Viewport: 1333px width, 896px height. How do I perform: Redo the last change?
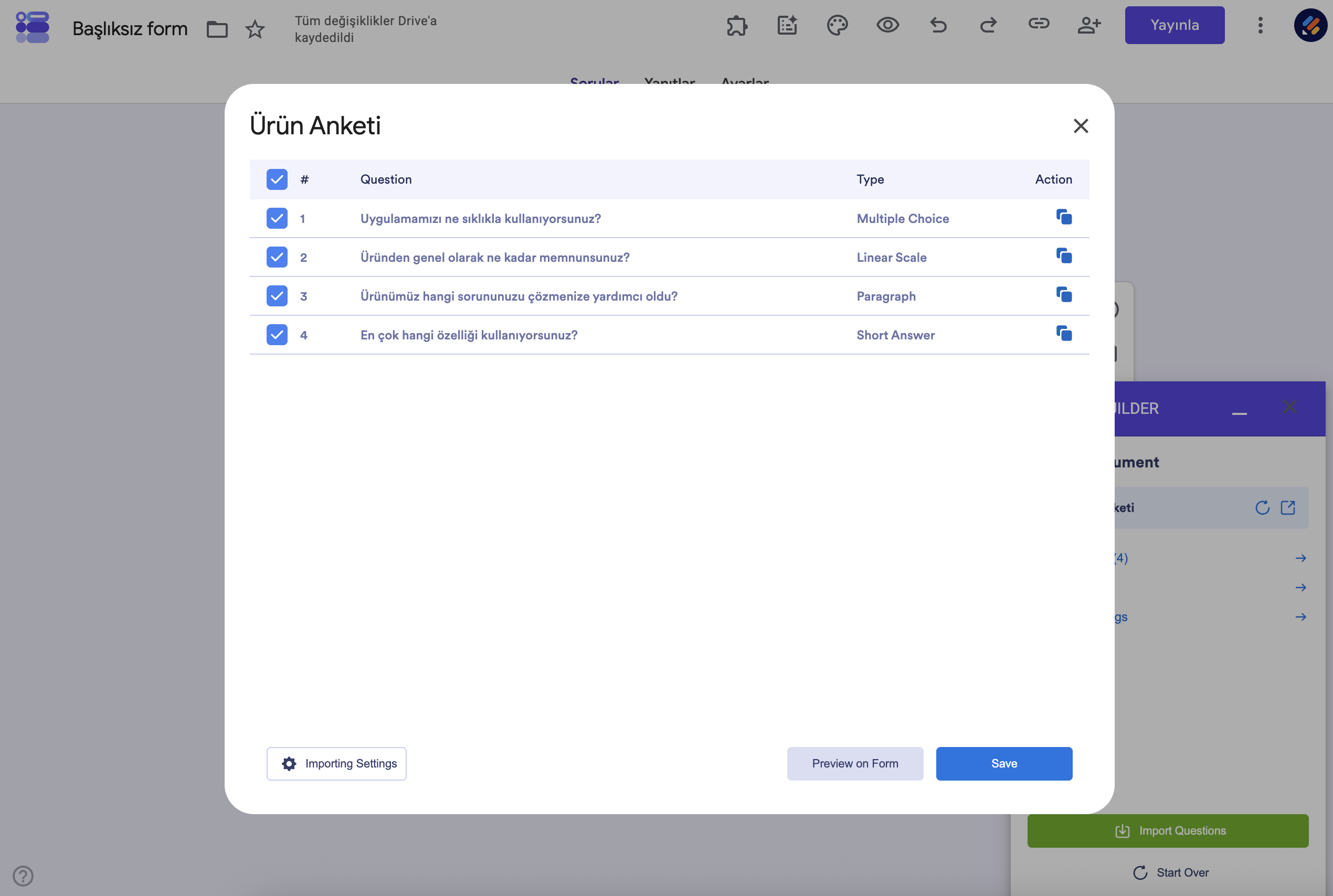(988, 25)
